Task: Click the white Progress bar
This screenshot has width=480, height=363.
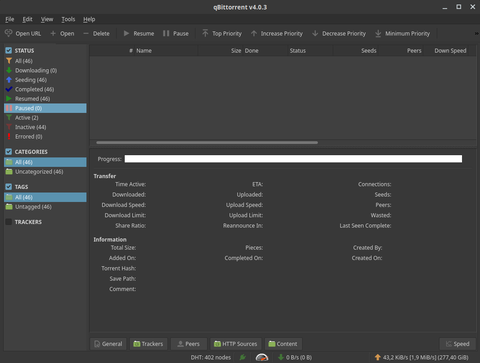Action: [293, 159]
